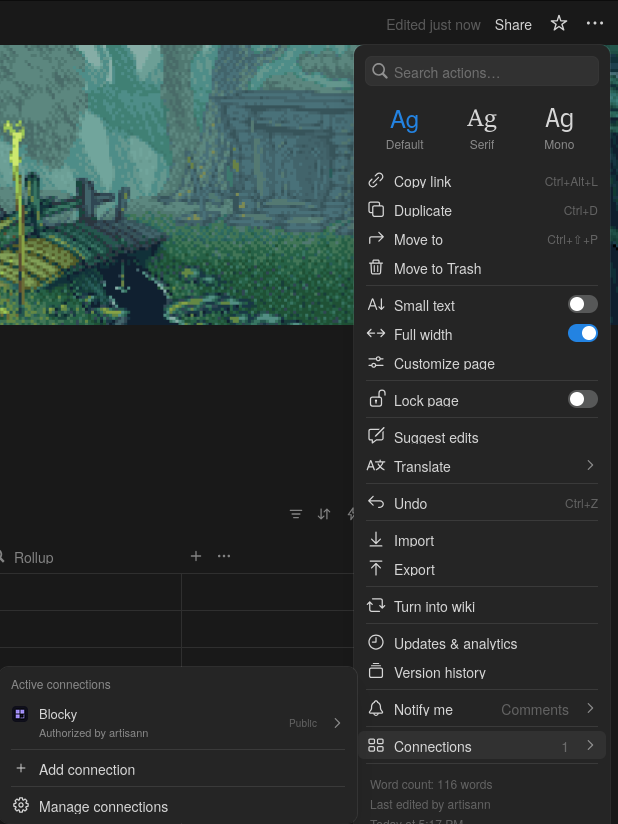
Task: Disable the Full width switch
Action: tap(582, 333)
